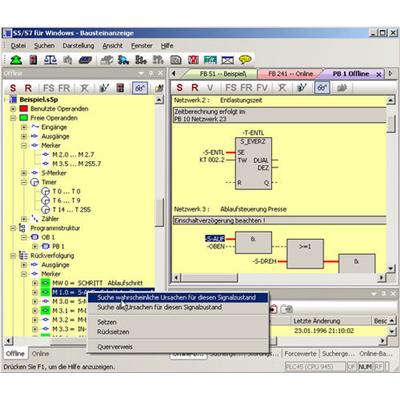
Task: Click the green tree icon in main toolbar
Action: (x=16, y=60)
